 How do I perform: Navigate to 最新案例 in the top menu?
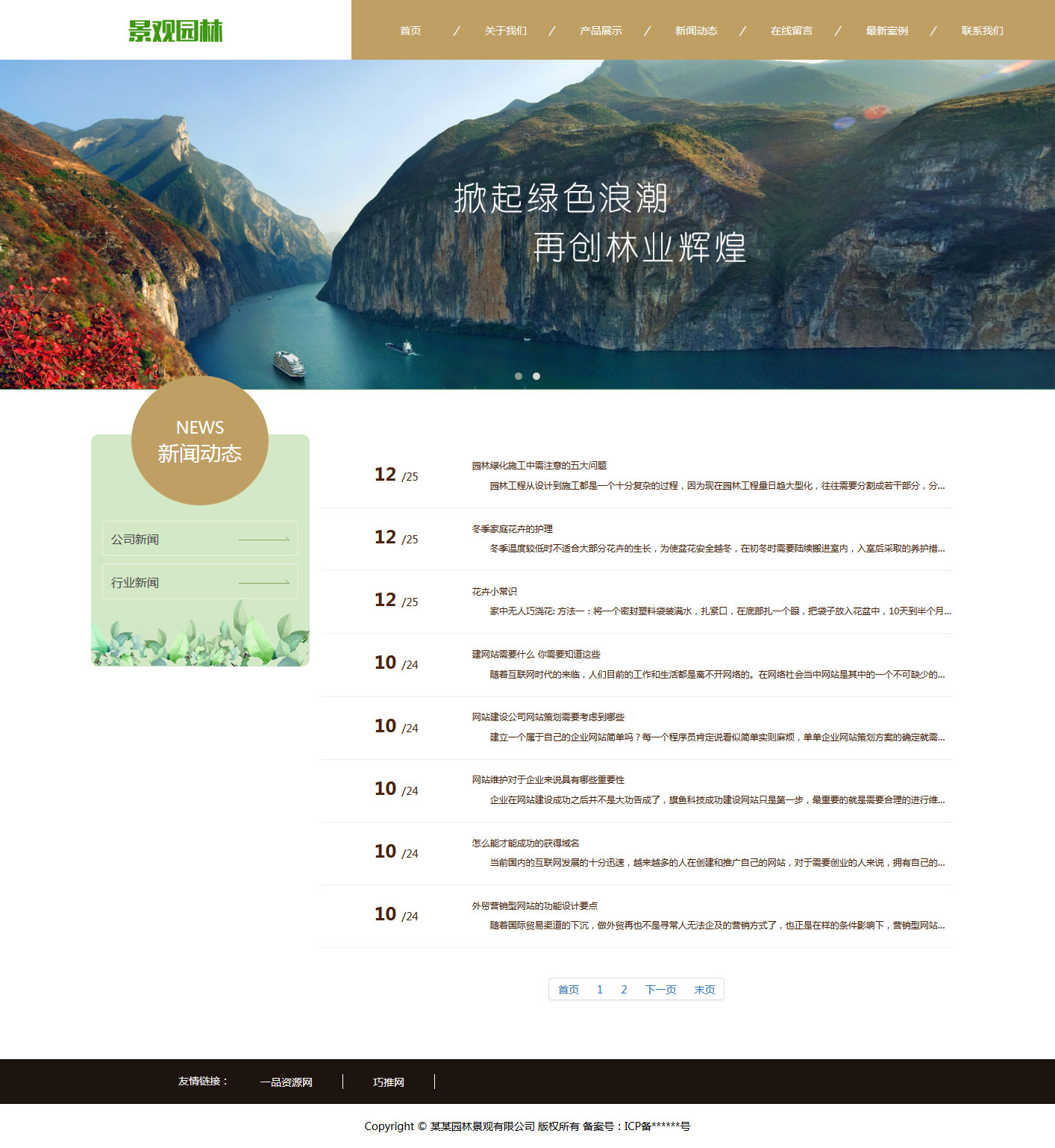tap(886, 31)
